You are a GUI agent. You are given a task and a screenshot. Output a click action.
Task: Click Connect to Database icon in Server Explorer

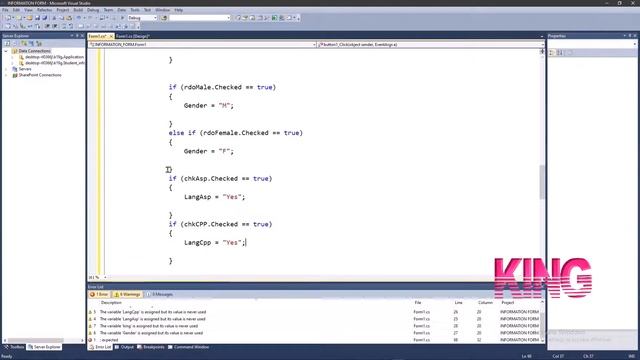24,43
